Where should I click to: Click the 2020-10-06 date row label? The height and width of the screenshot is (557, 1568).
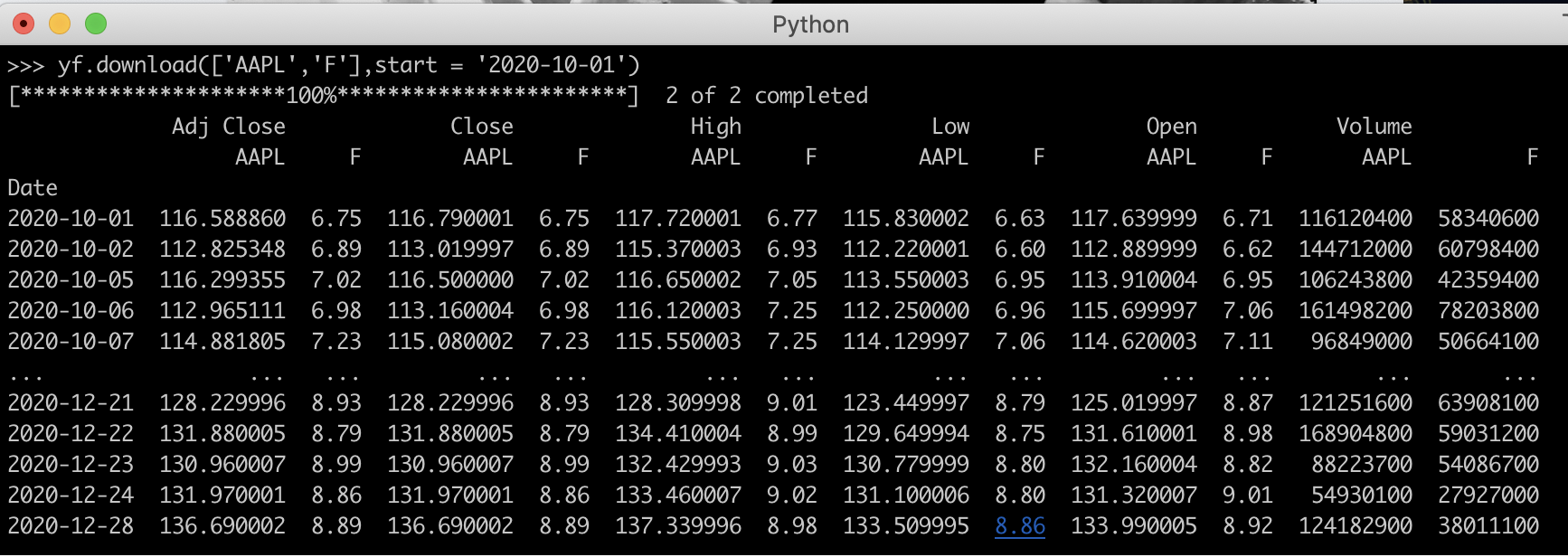pyautogui.click(x=71, y=311)
